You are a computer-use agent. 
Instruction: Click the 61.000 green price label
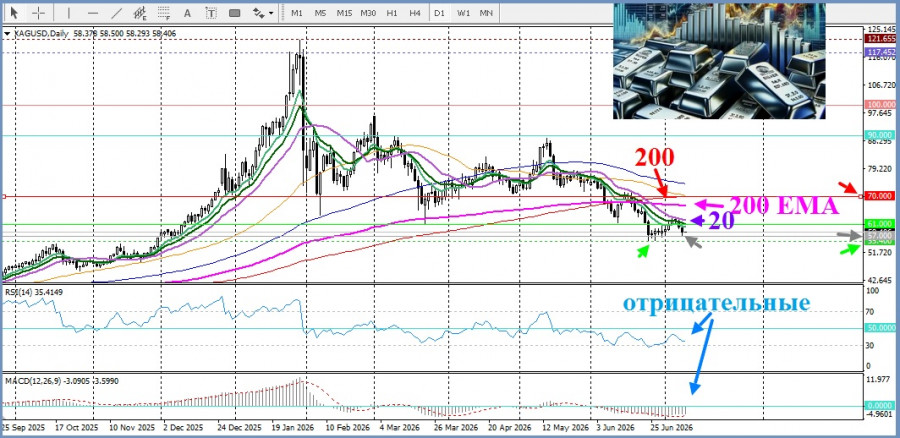point(880,224)
